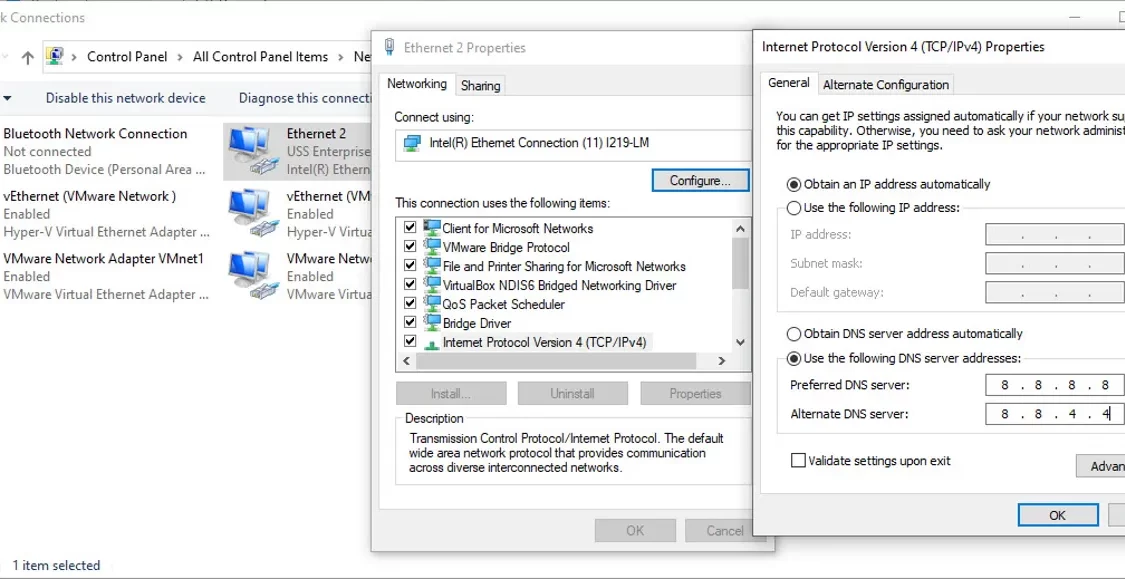Select the adapter icon beside truncated 'VMware Netw'

(252, 276)
